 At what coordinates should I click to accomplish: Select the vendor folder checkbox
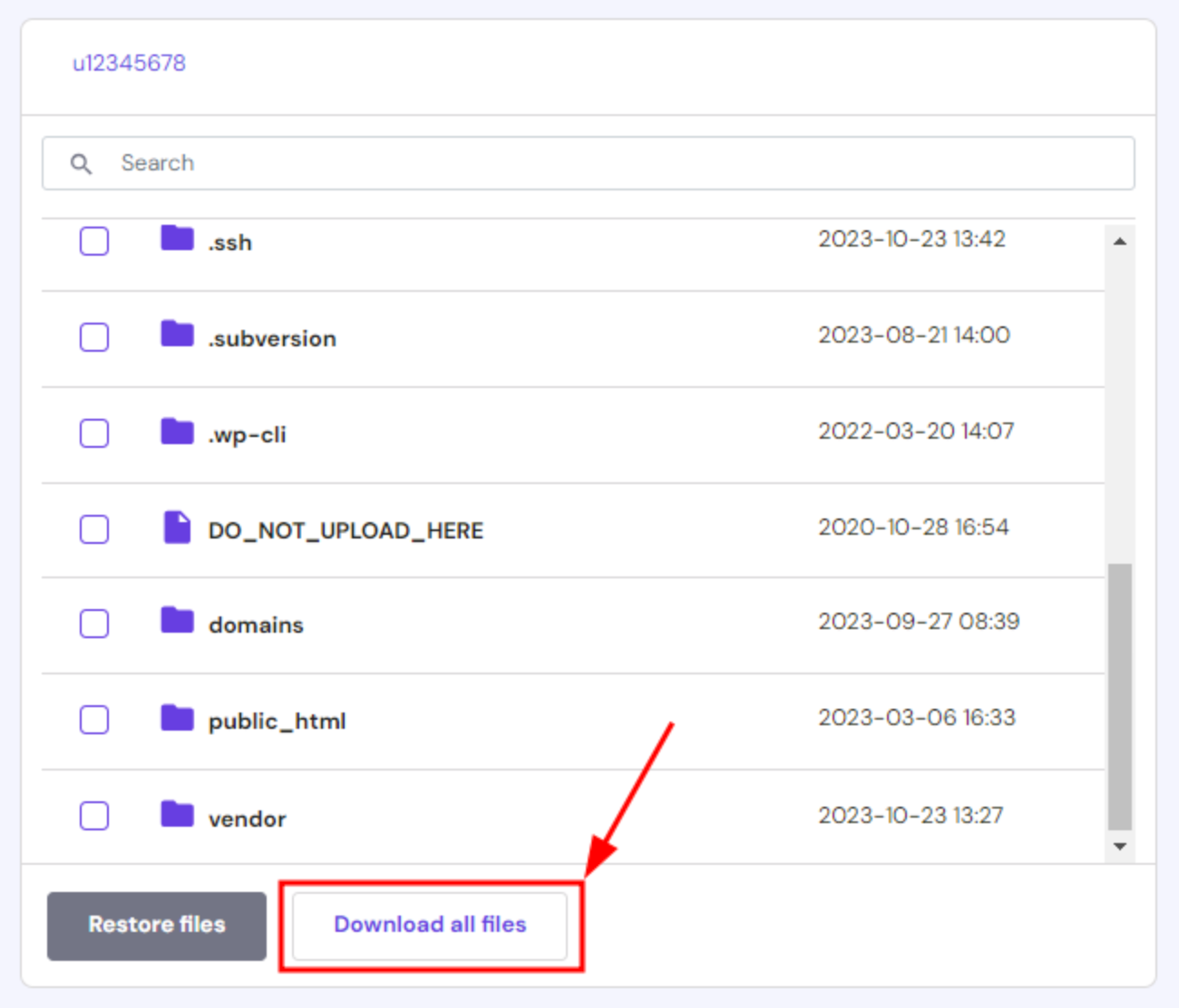[x=94, y=815]
